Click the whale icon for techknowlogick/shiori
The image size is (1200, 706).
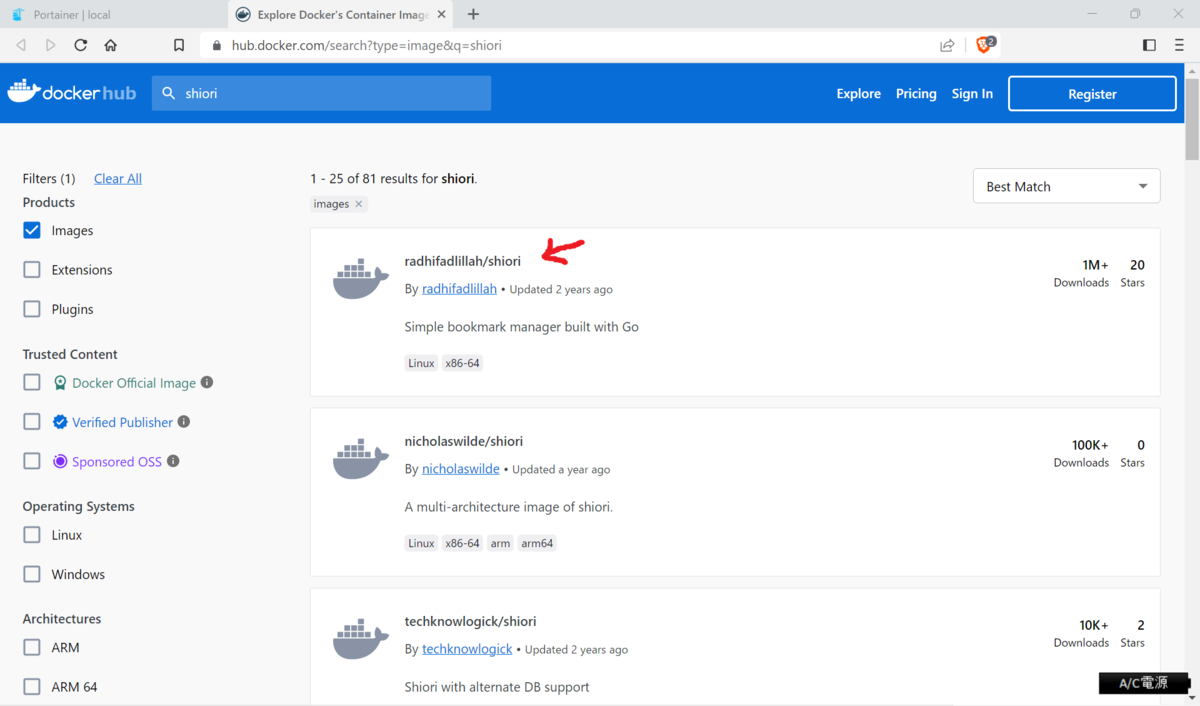pyautogui.click(x=361, y=639)
